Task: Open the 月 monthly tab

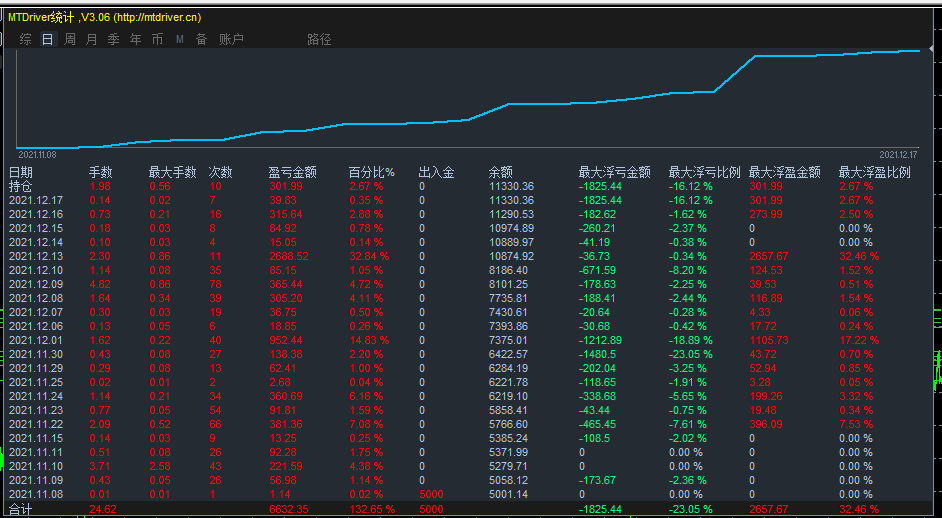Action: (x=91, y=40)
